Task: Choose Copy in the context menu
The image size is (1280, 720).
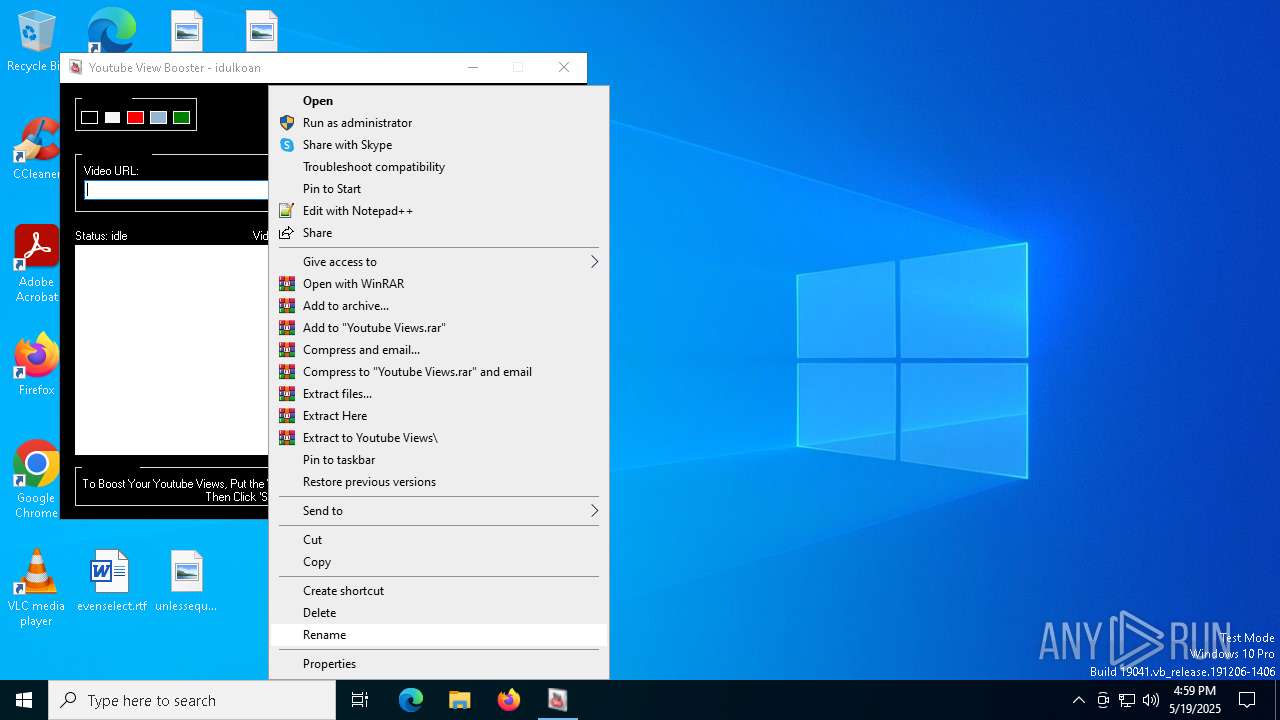Action: [x=439, y=562]
